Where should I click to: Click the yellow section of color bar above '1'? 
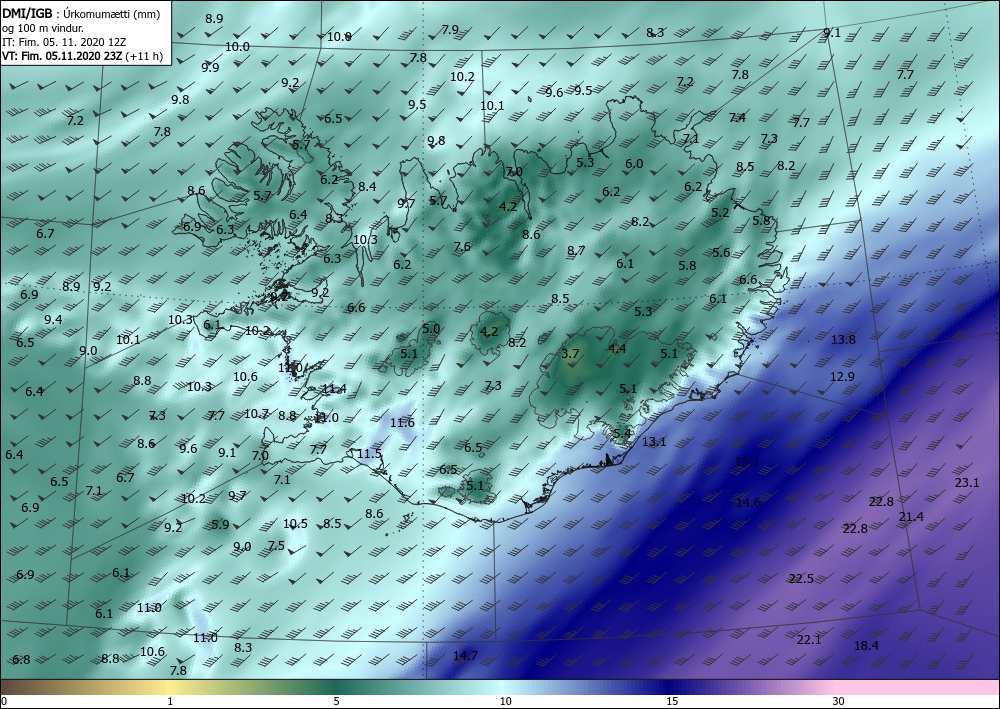point(170,687)
